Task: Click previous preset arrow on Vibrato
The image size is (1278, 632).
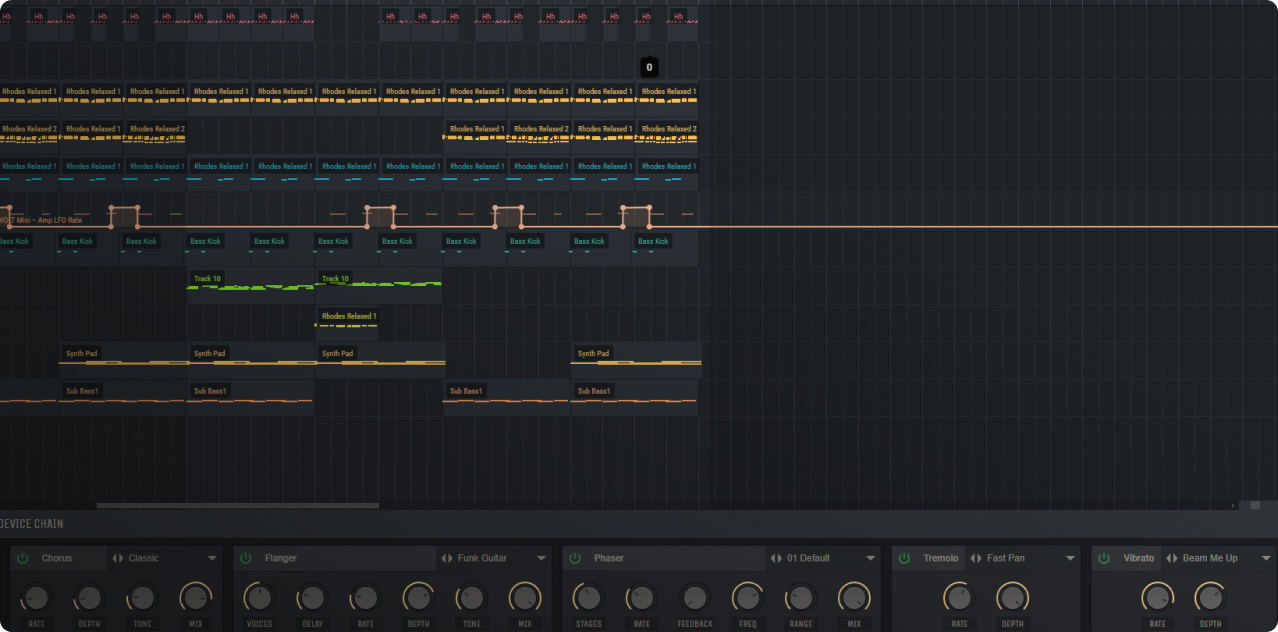Action: click(x=1168, y=558)
